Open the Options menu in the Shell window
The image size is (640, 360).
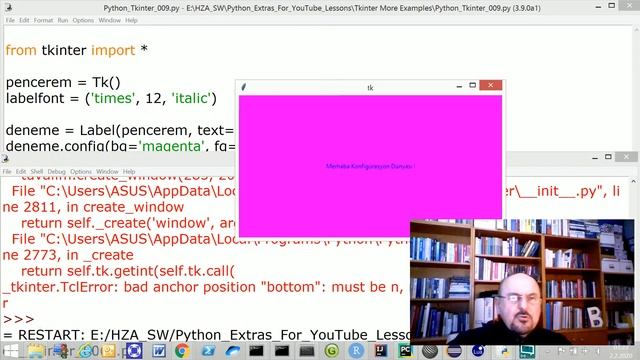coord(81,171)
